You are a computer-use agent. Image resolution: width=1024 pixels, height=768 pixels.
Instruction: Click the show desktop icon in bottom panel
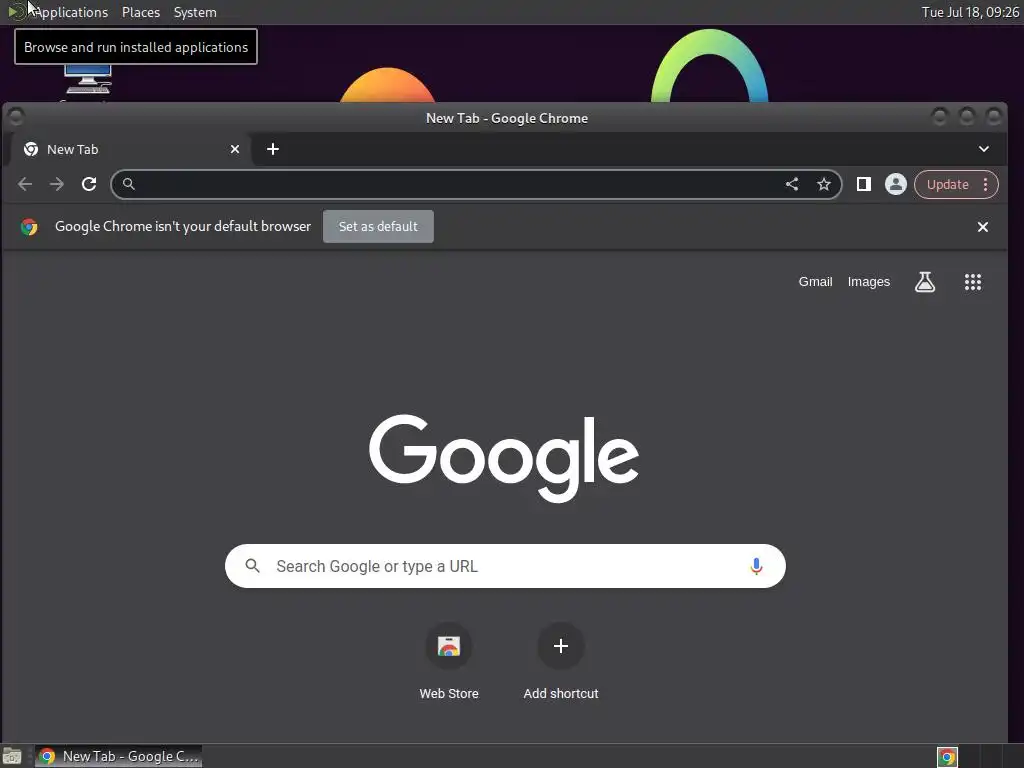coord(12,757)
